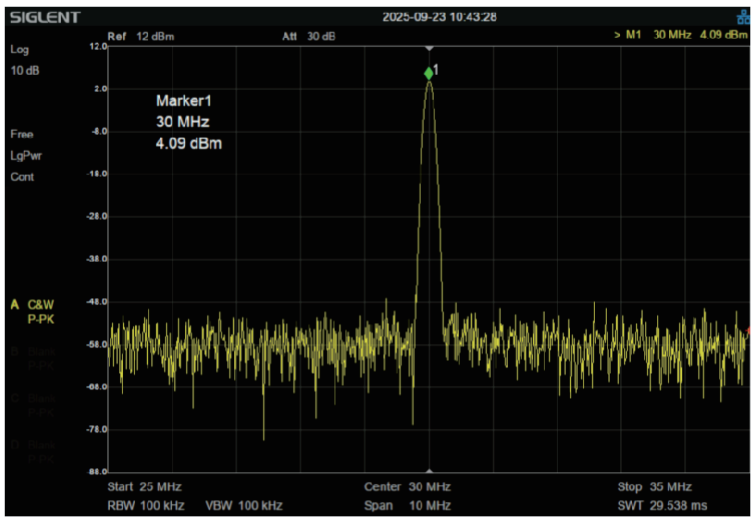
Task: Click the M1 marker readout in top bar
Action: (x=680, y=36)
